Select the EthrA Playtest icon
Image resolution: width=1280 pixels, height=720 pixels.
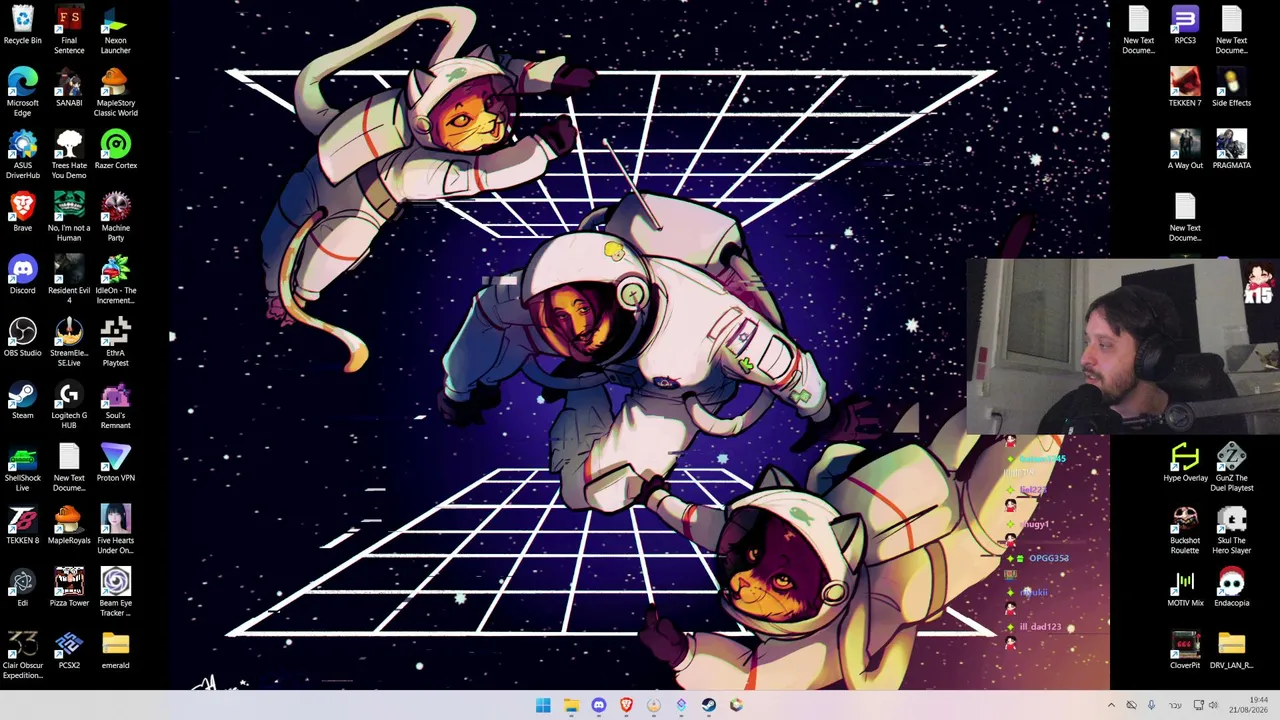click(x=115, y=343)
